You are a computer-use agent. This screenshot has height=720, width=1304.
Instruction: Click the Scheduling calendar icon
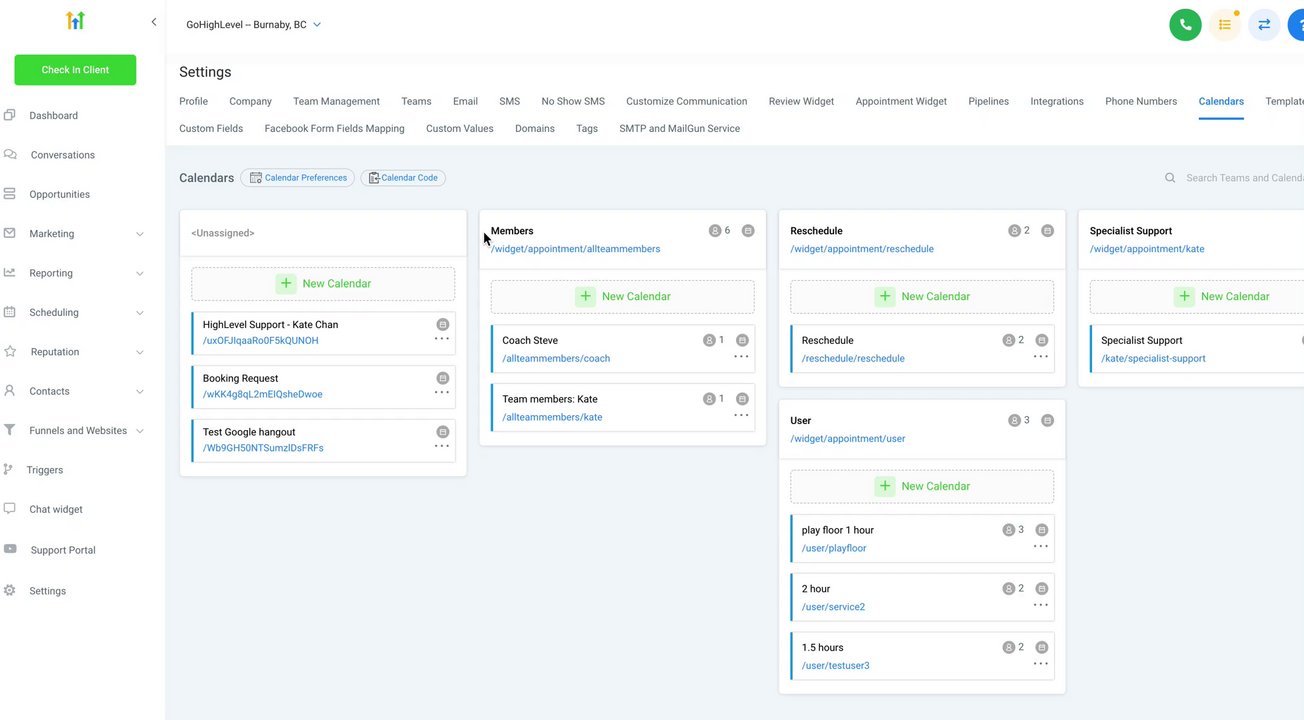[10, 312]
